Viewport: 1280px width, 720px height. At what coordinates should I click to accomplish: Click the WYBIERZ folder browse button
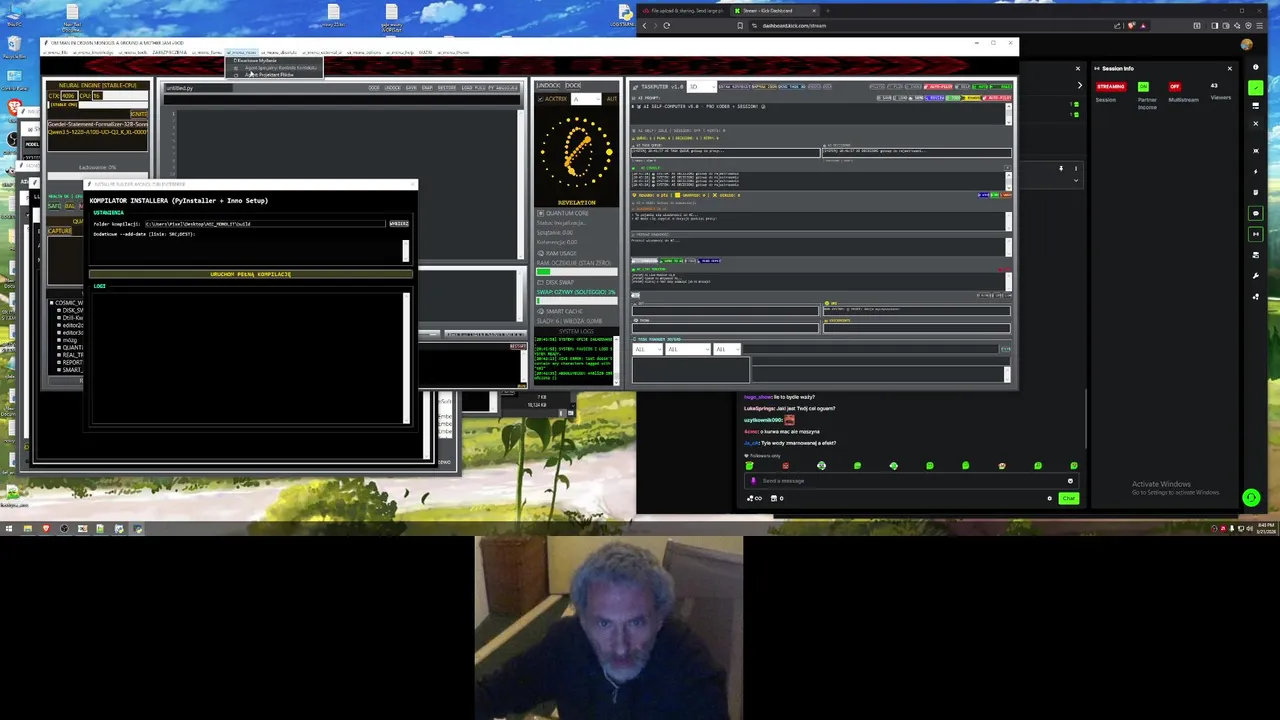[x=398, y=223]
